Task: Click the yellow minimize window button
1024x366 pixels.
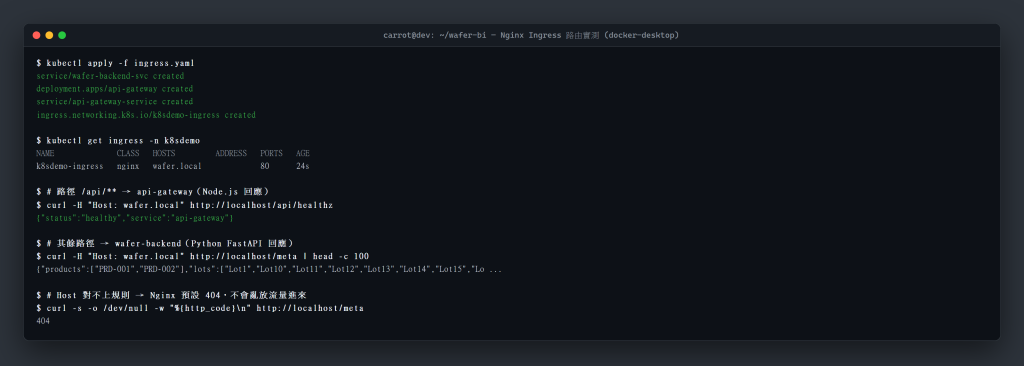Action: 49,35
